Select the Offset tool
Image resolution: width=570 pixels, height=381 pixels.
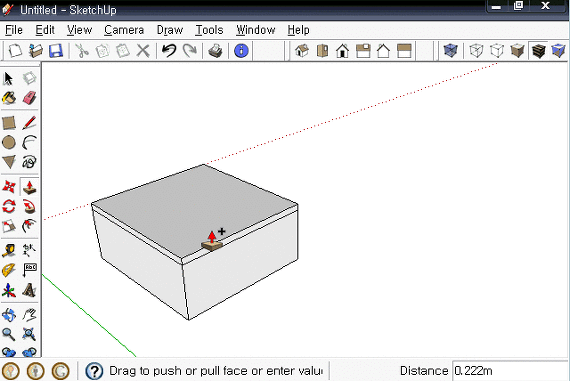point(29,226)
